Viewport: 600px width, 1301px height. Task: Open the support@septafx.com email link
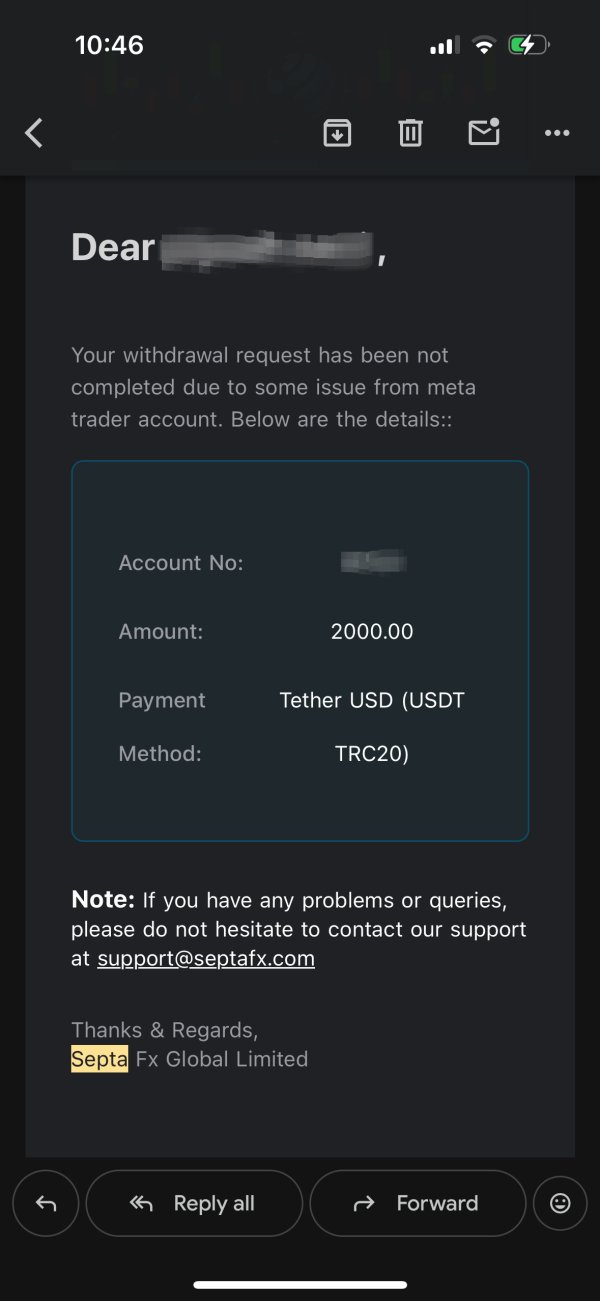click(x=206, y=958)
